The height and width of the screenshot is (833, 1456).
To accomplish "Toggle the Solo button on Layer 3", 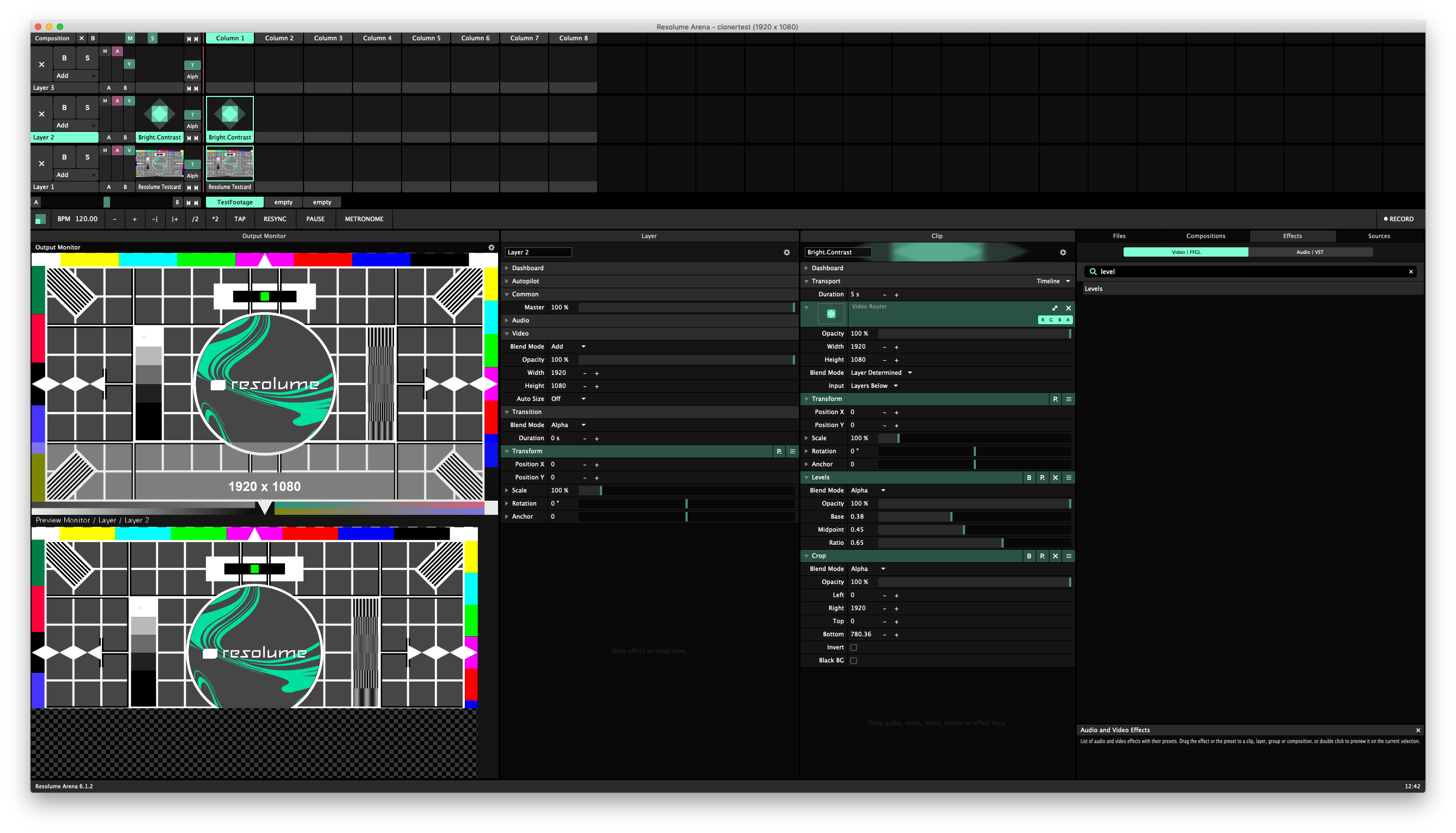I will (x=87, y=58).
